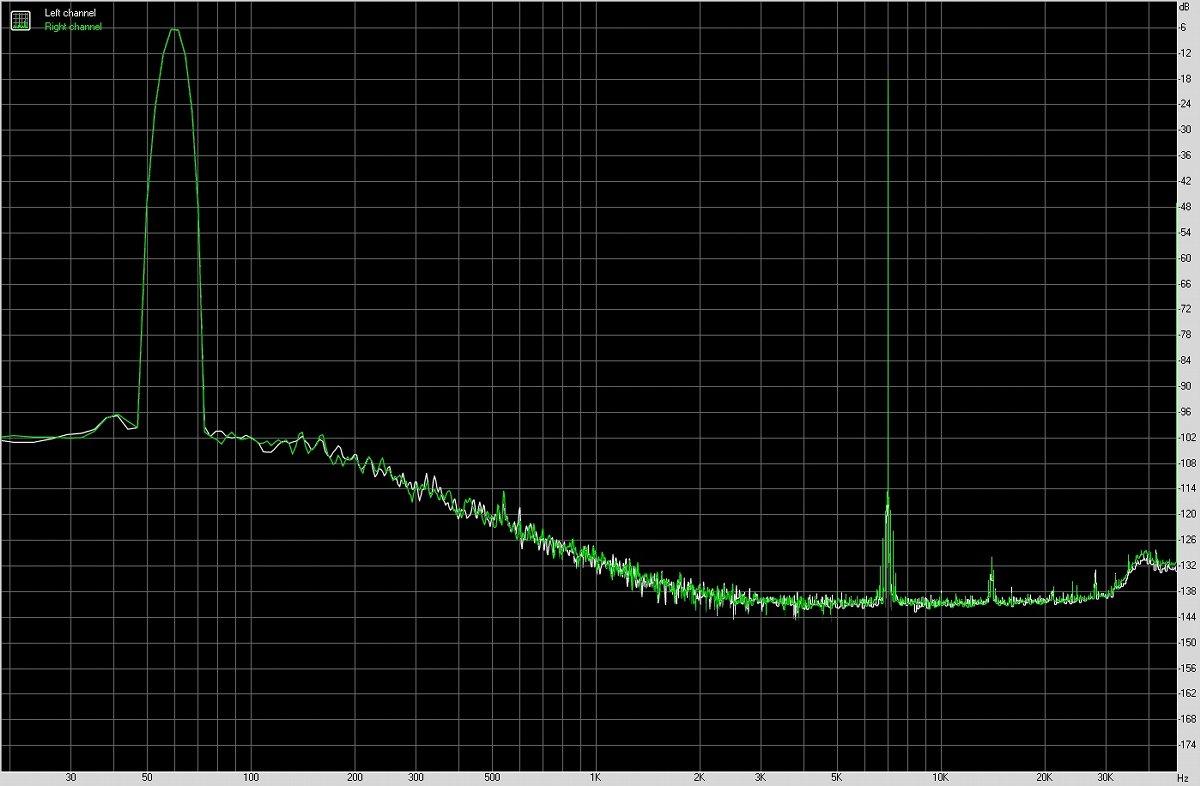Screen dimensions: 1200x786
Task: Click the -114 dB axis label
Action: click(x=1187, y=488)
